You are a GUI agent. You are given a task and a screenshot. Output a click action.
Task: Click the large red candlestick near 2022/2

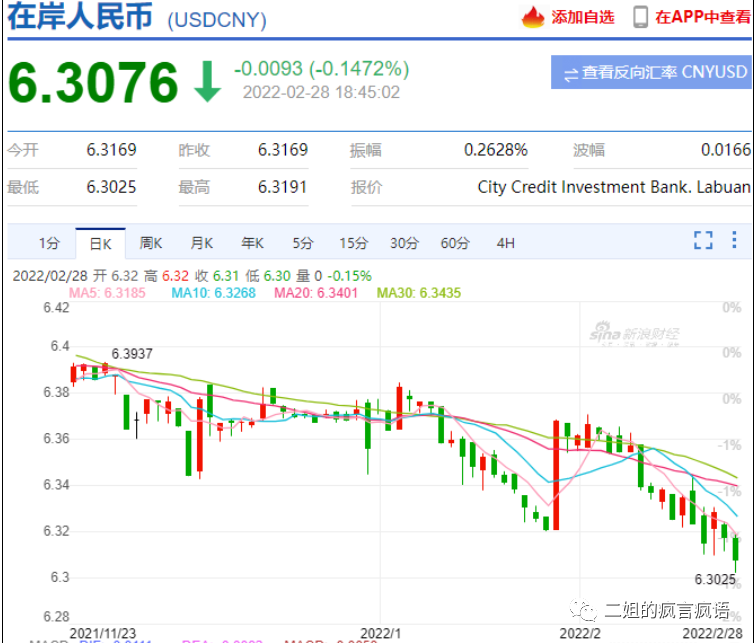point(556,475)
